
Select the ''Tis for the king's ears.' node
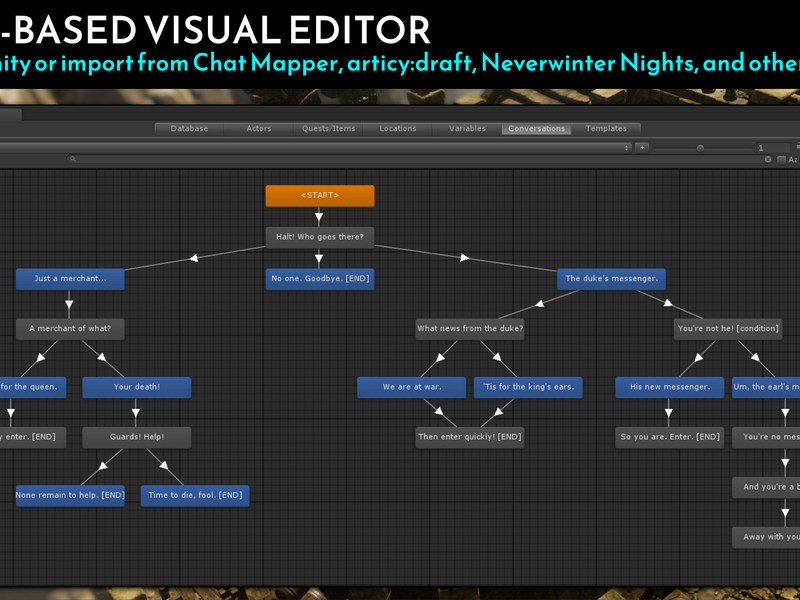[528, 388]
